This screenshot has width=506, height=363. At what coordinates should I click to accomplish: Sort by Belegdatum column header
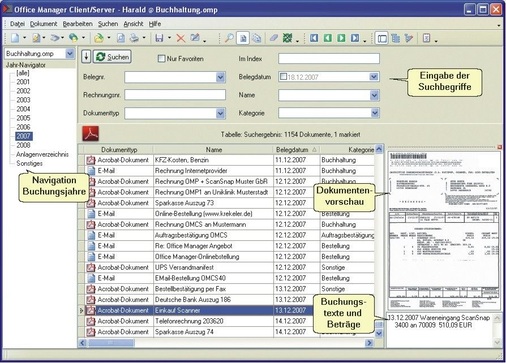[296, 150]
